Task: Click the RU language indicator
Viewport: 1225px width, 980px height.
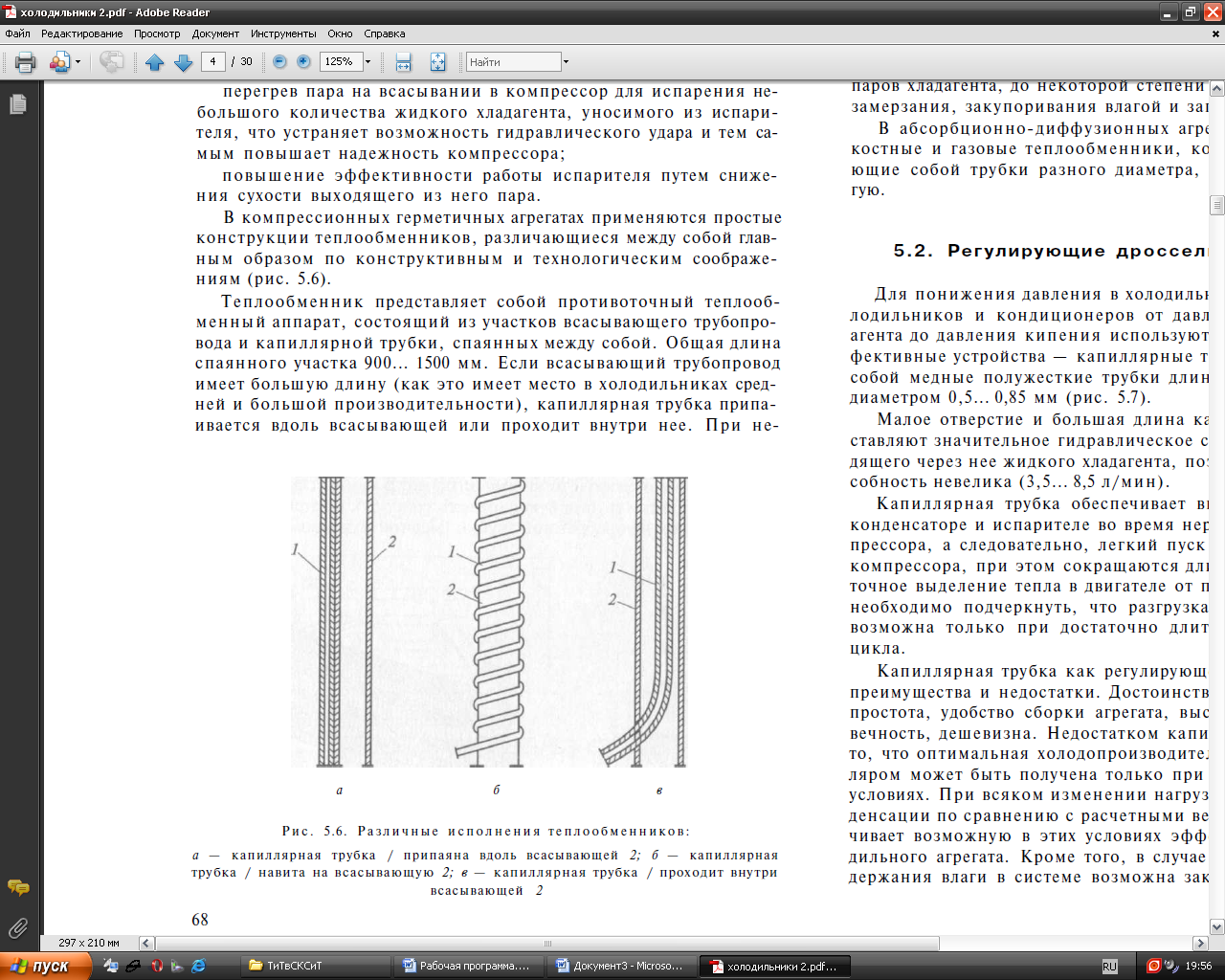Action: [x=1109, y=967]
